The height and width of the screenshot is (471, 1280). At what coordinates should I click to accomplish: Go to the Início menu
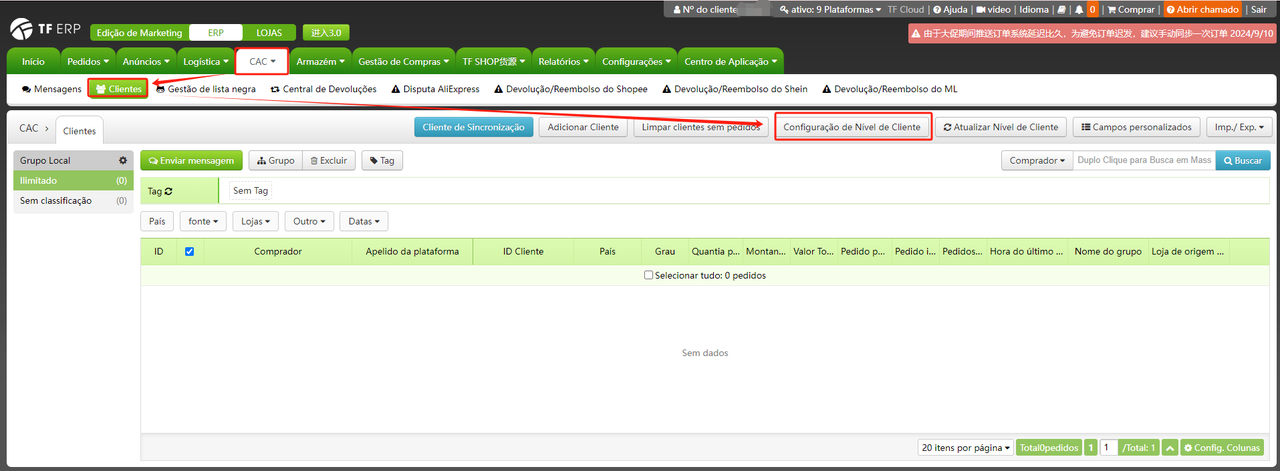pyautogui.click(x=33, y=61)
